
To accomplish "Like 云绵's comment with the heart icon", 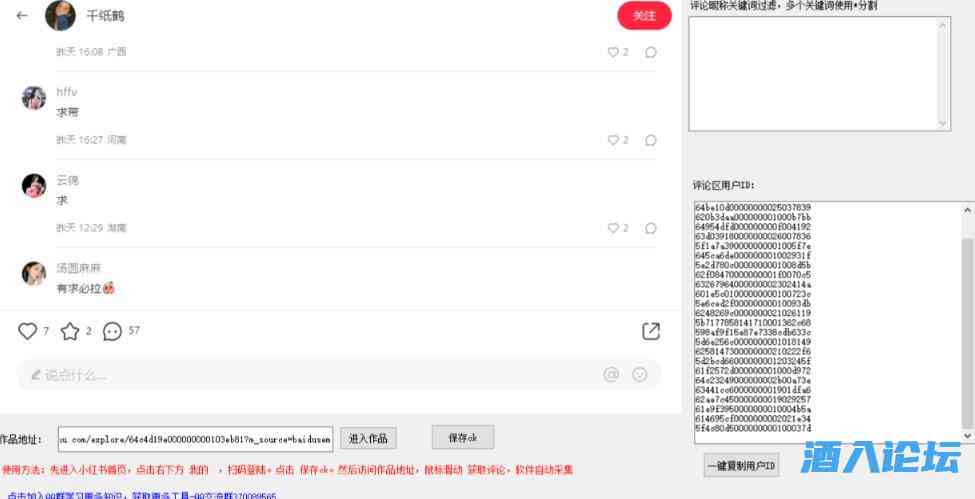I will coord(613,228).
